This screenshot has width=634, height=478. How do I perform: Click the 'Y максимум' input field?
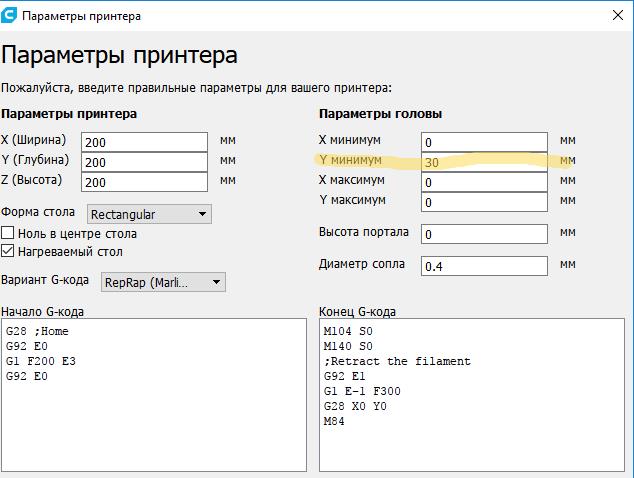(483, 202)
